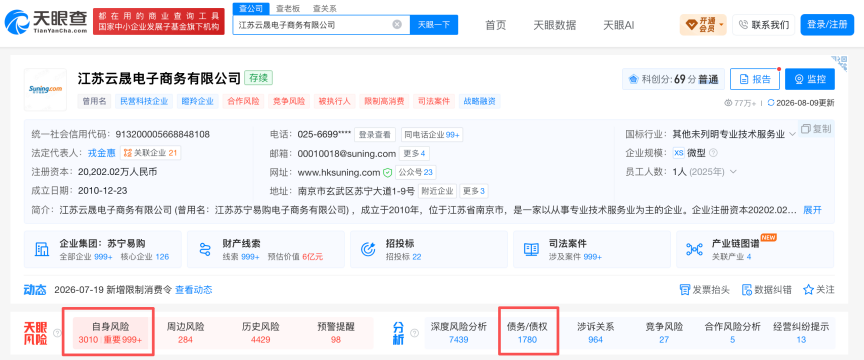Click the 战略融资 tag
The height and width of the screenshot is (360, 864).
(x=479, y=101)
